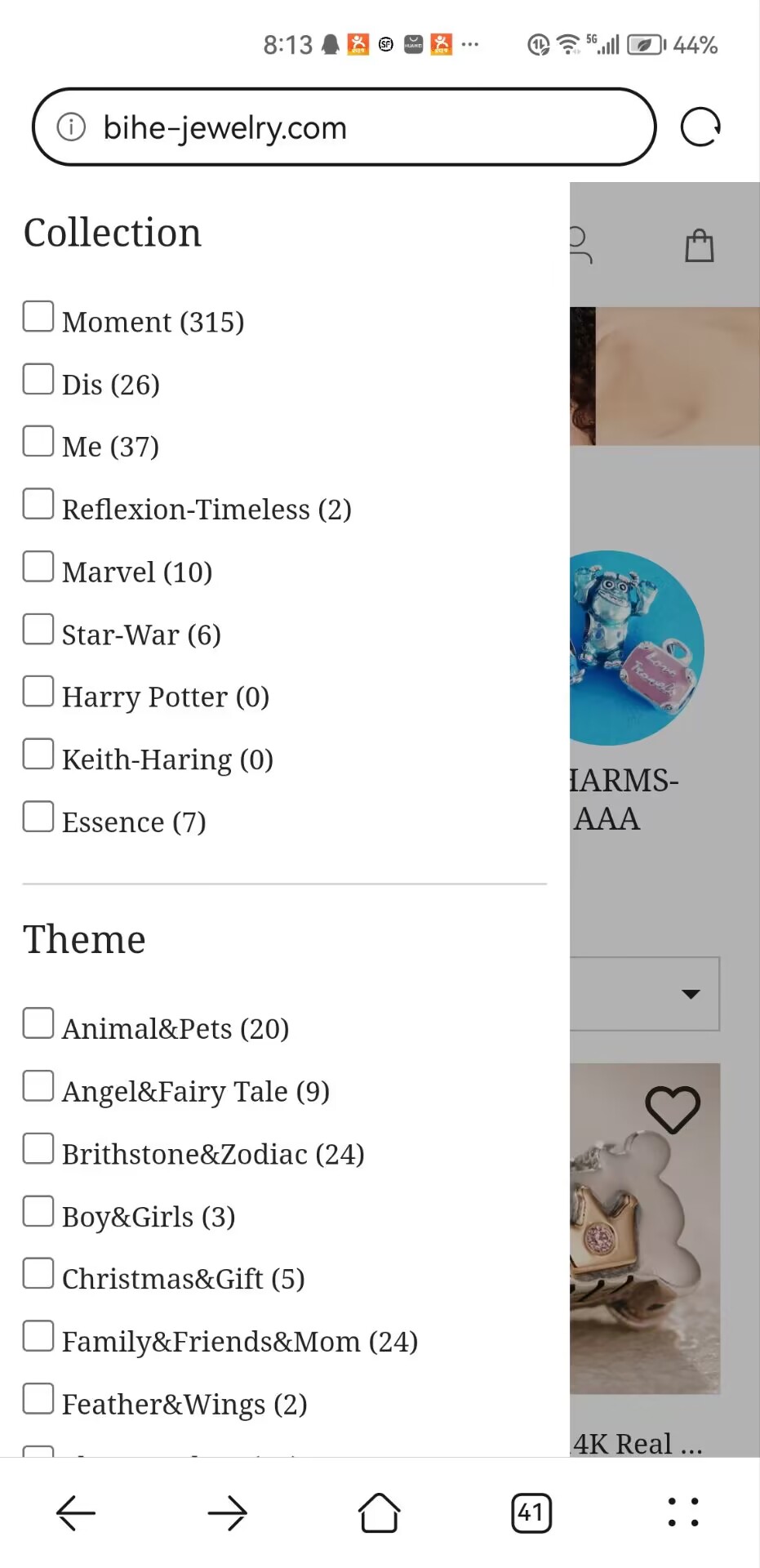The height and width of the screenshot is (1568, 760).
Task: Open the browser four-dot menu
Action: tap(683, 1512)
